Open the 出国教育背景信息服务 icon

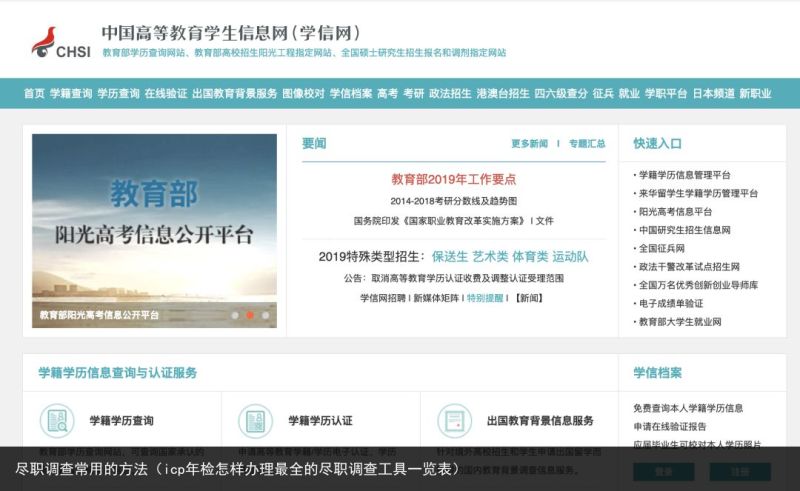click(x=455, y=421)
